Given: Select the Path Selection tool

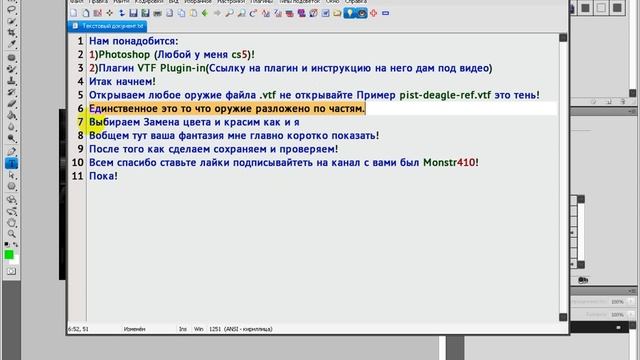Looking at the screenshot, I should [11, 175].
